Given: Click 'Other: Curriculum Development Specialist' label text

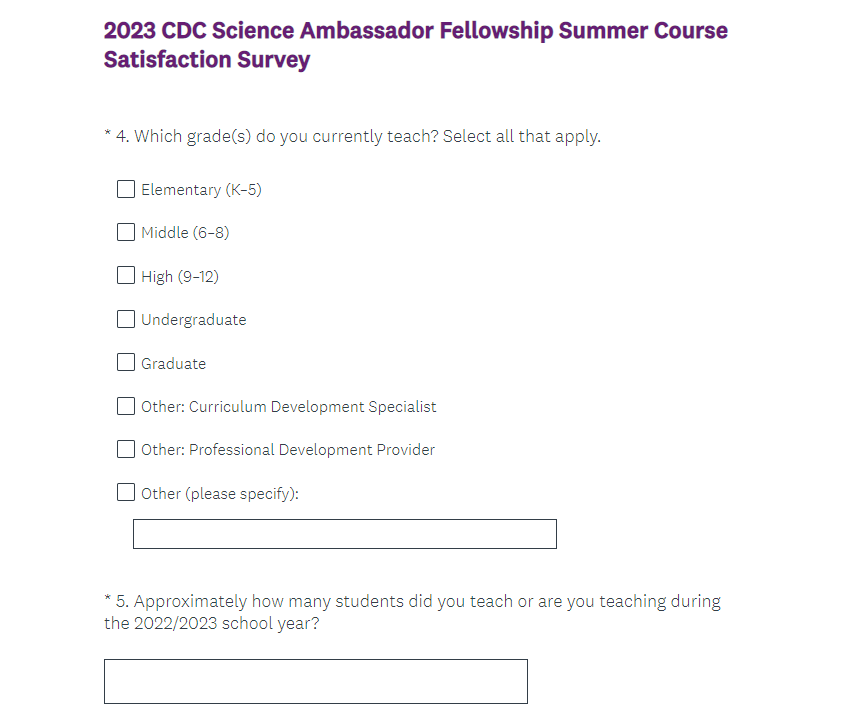Looking at the screenshot, I should (288, 407).
